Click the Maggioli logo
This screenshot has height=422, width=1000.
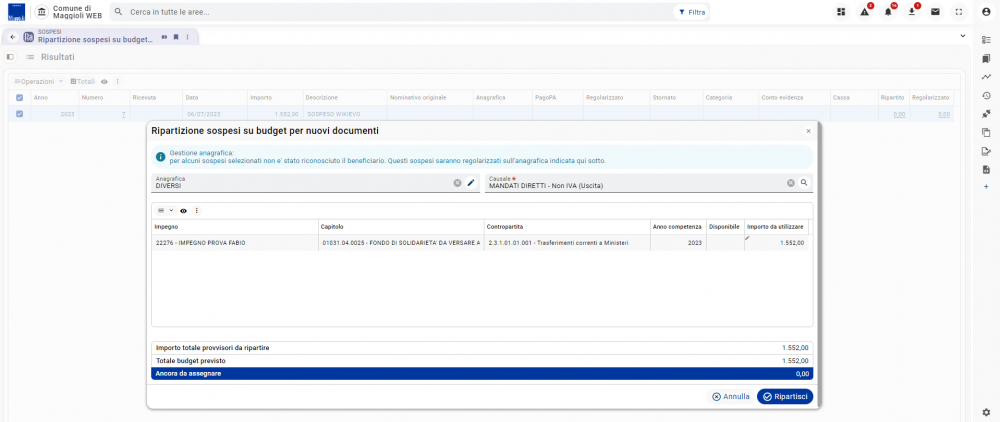[x=15, y=13]
